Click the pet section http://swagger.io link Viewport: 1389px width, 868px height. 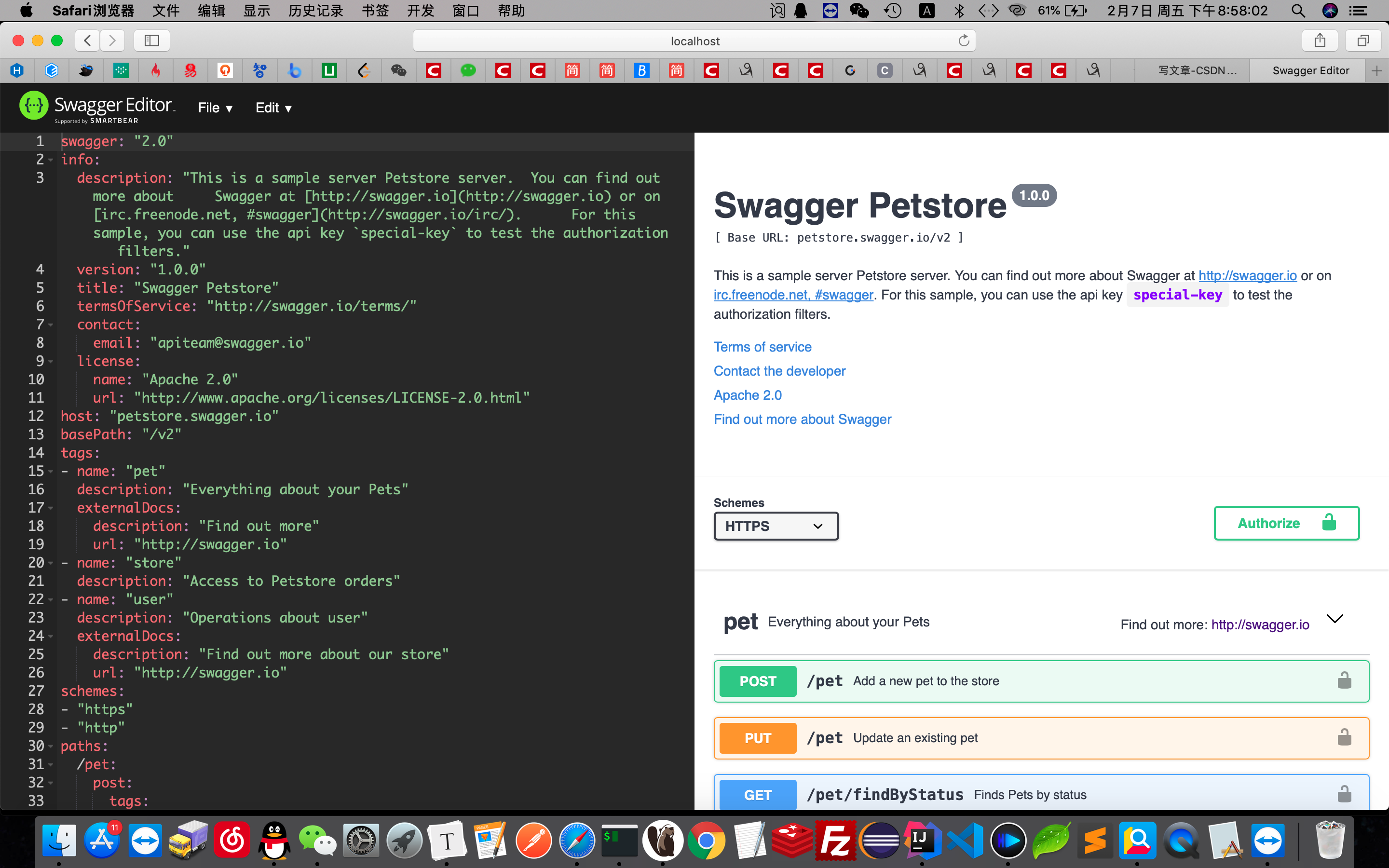click(1260, 624)
